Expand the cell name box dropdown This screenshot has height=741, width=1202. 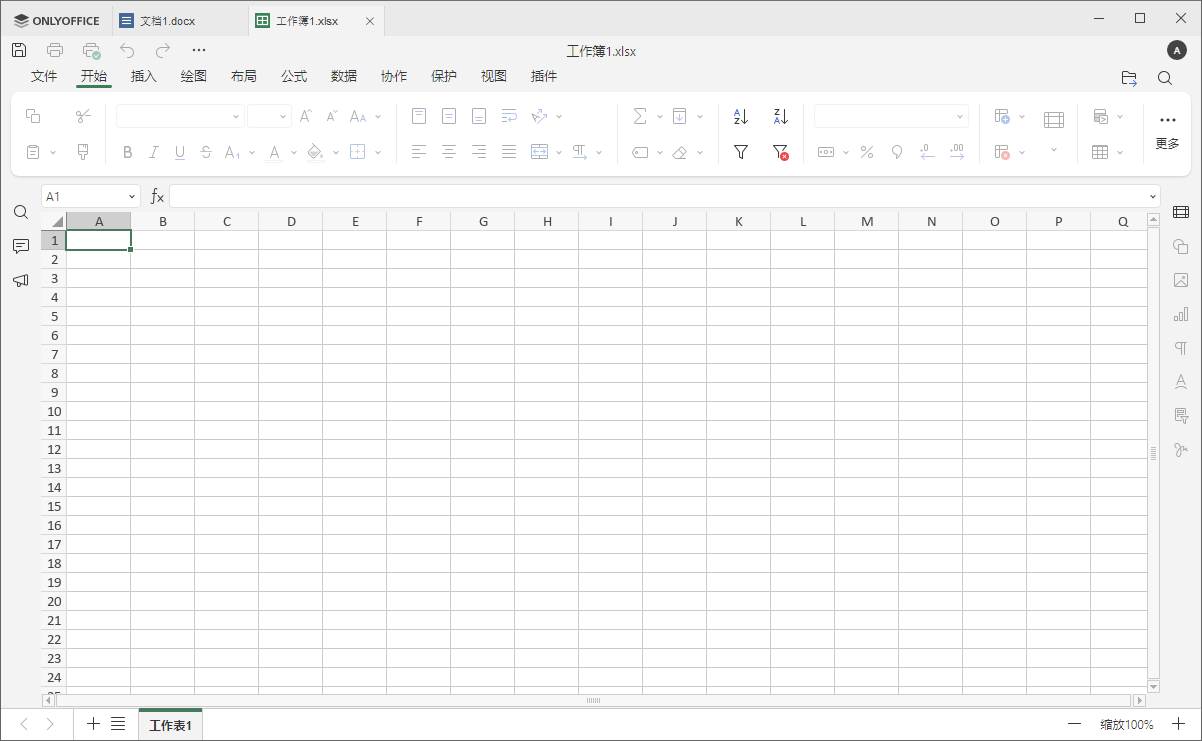coord(132,197)
